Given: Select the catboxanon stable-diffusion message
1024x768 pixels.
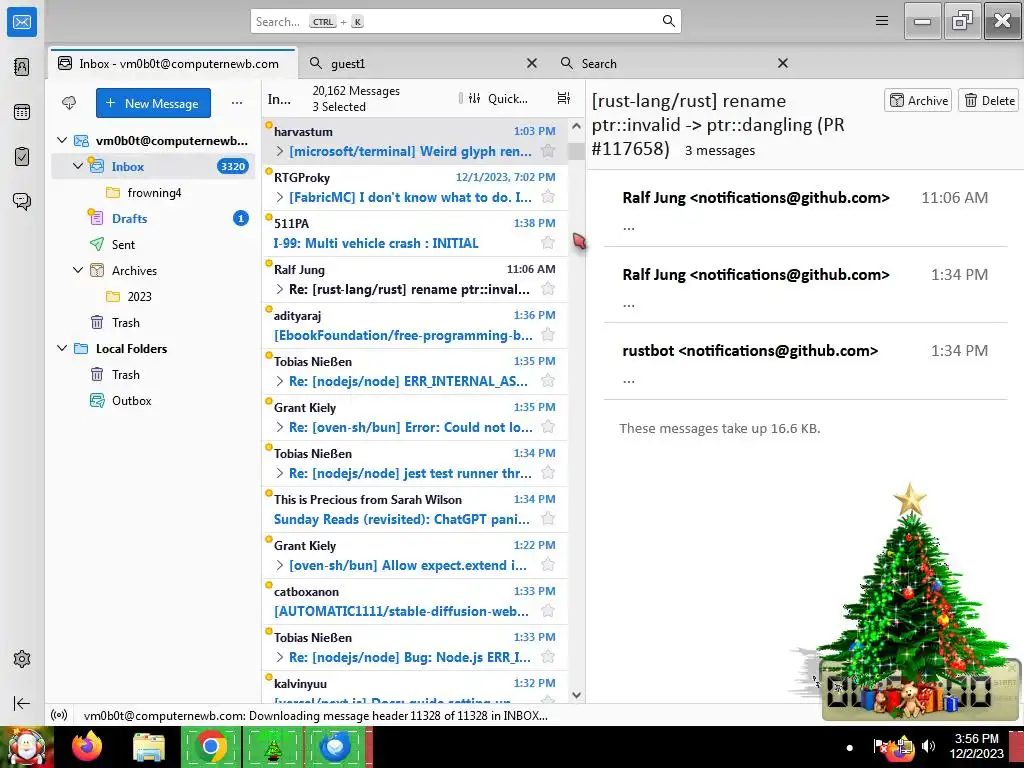Looking at the screenshot, I should click(414, 601).
